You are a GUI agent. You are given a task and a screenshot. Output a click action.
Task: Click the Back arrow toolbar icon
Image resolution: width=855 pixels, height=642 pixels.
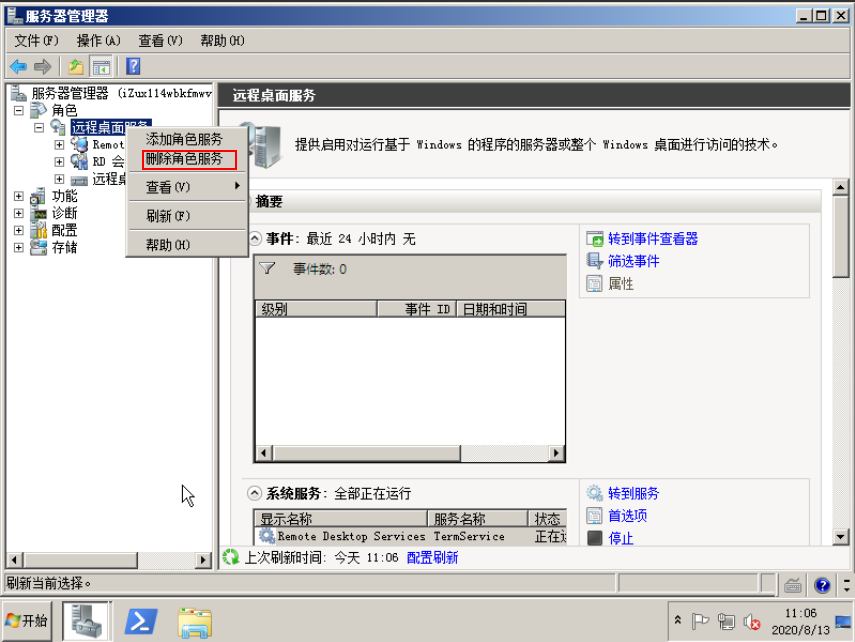tap(19, 67)
